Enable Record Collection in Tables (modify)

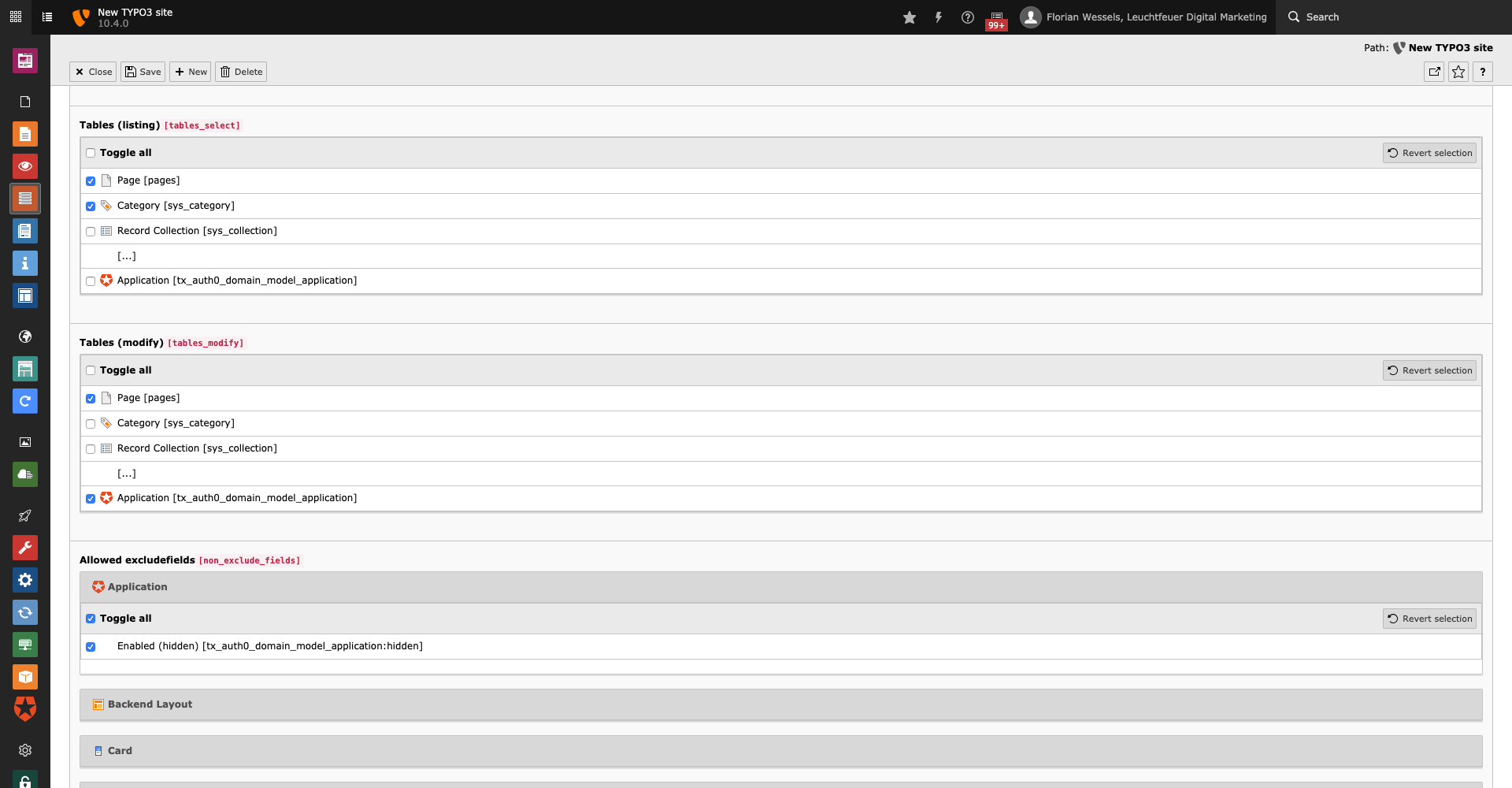tap(91, 449)
